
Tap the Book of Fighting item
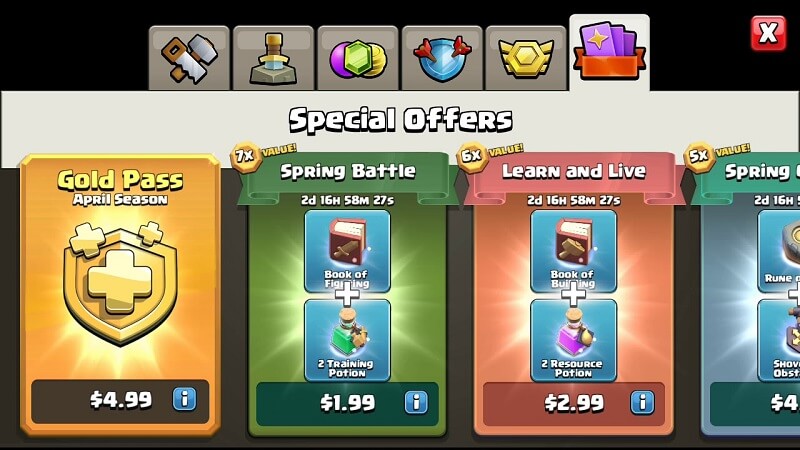pos(347,251)
